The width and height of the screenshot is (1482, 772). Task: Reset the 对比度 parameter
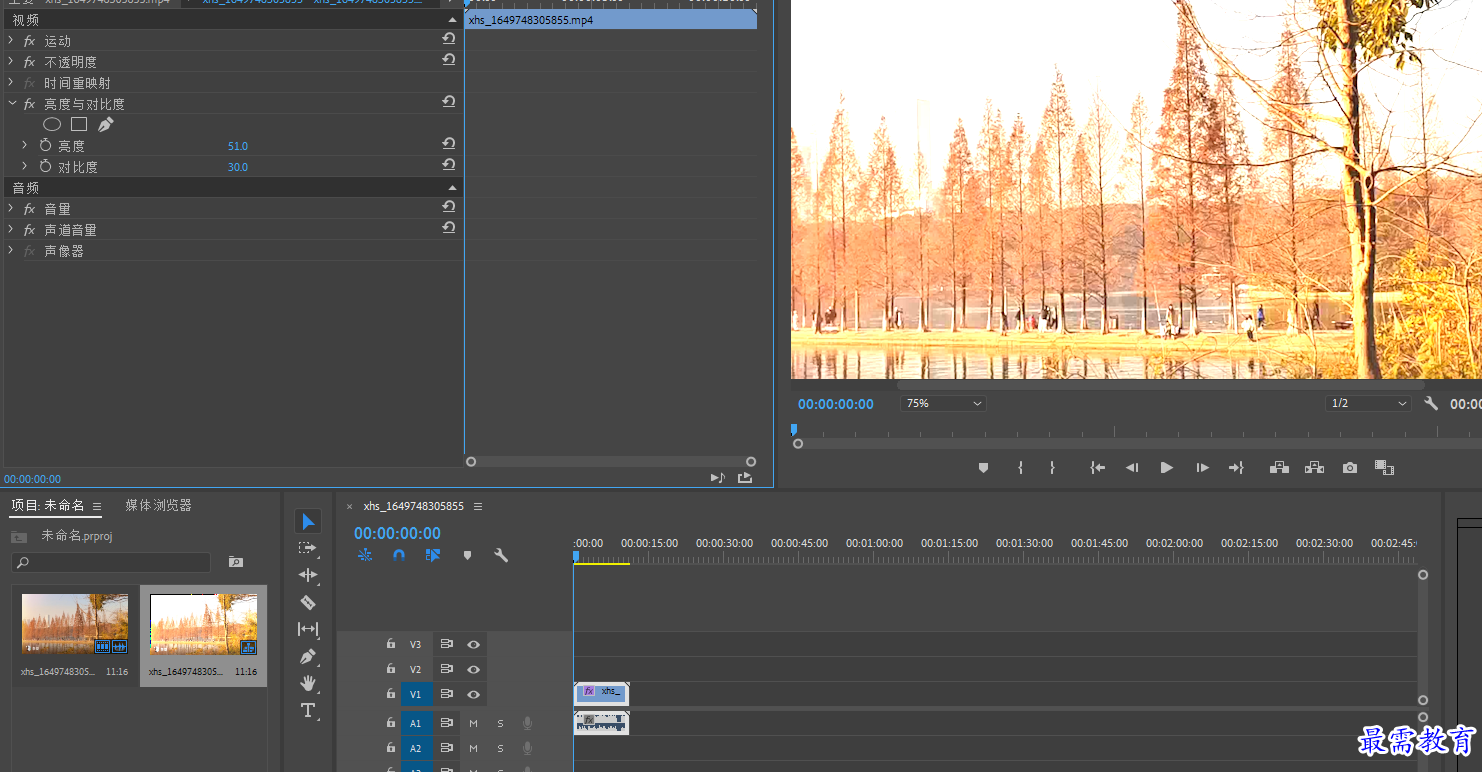click(x=449, y=165)
